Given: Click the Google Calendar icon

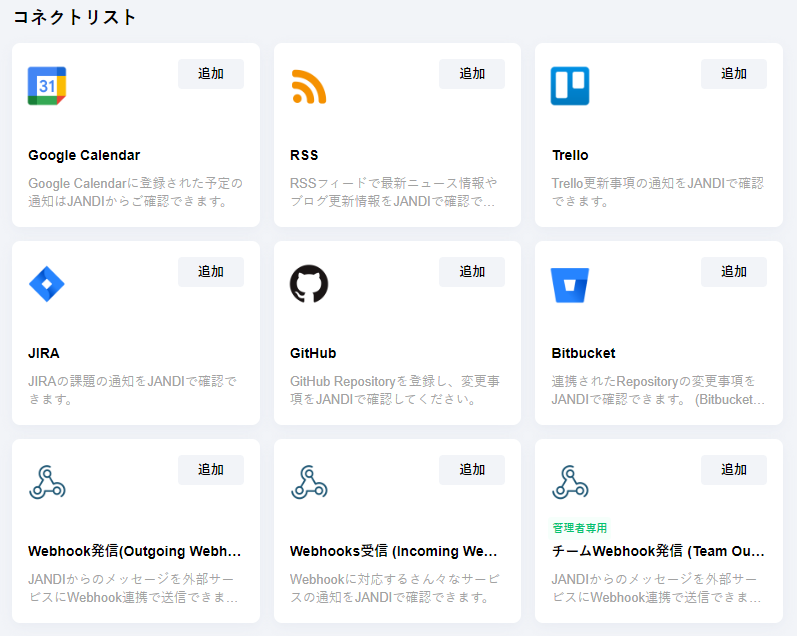Looking at the screenshot, I should point(47,86).
